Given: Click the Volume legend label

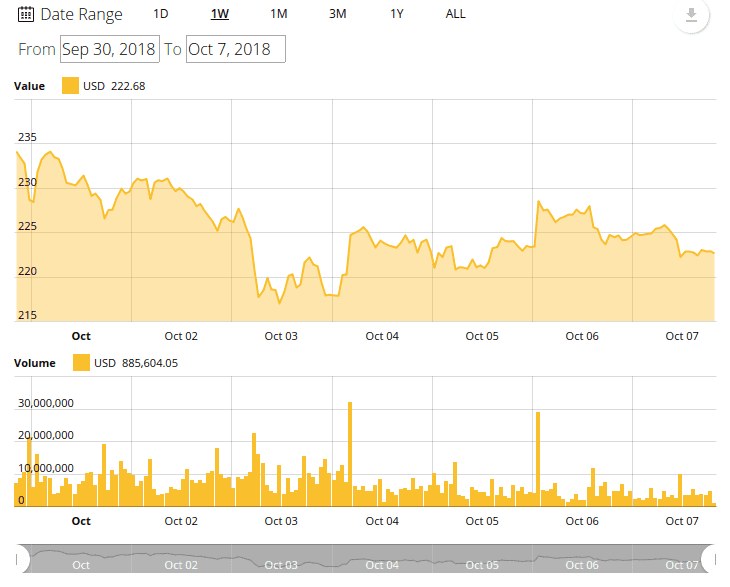Looking at the screenshot, I should 35,363.
